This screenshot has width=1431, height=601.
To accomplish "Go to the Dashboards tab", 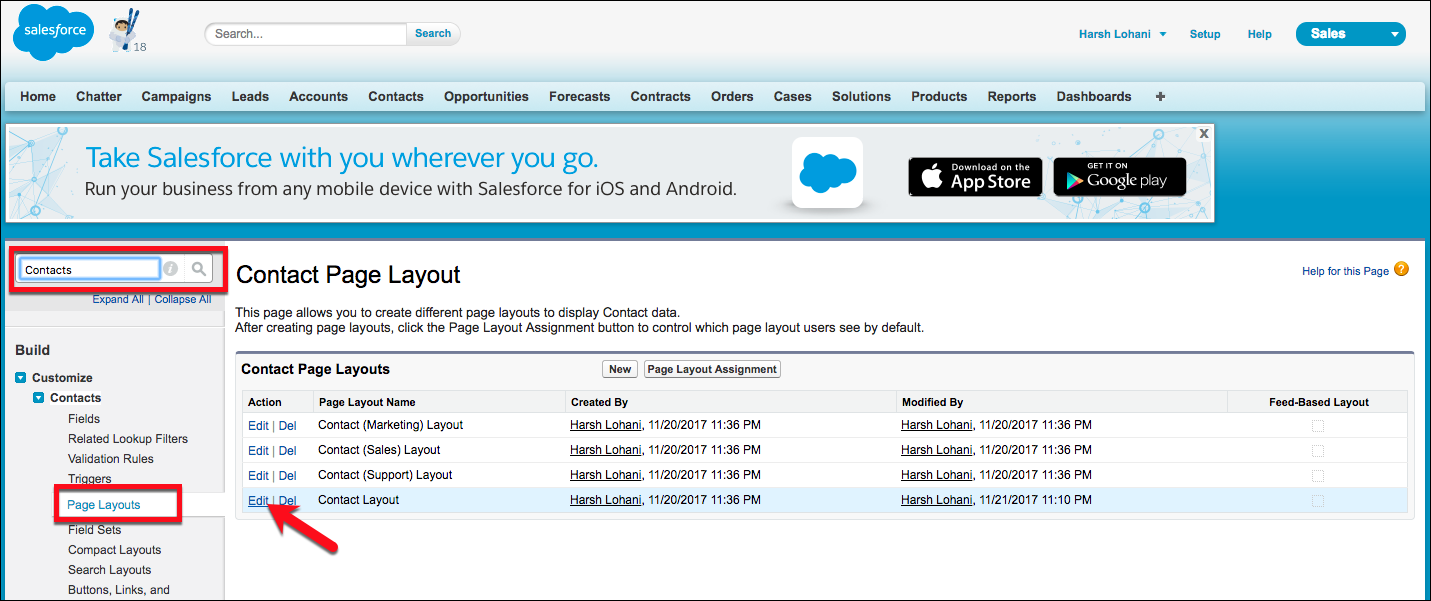I will coord(1094,97).
